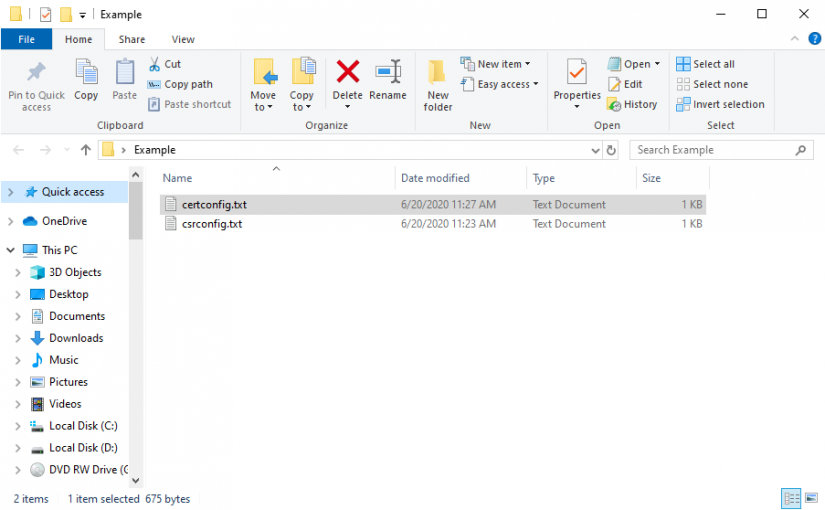Click the Delete icon in the ribbon
Screen dimensions: 825x510
(x=347, y=73)
